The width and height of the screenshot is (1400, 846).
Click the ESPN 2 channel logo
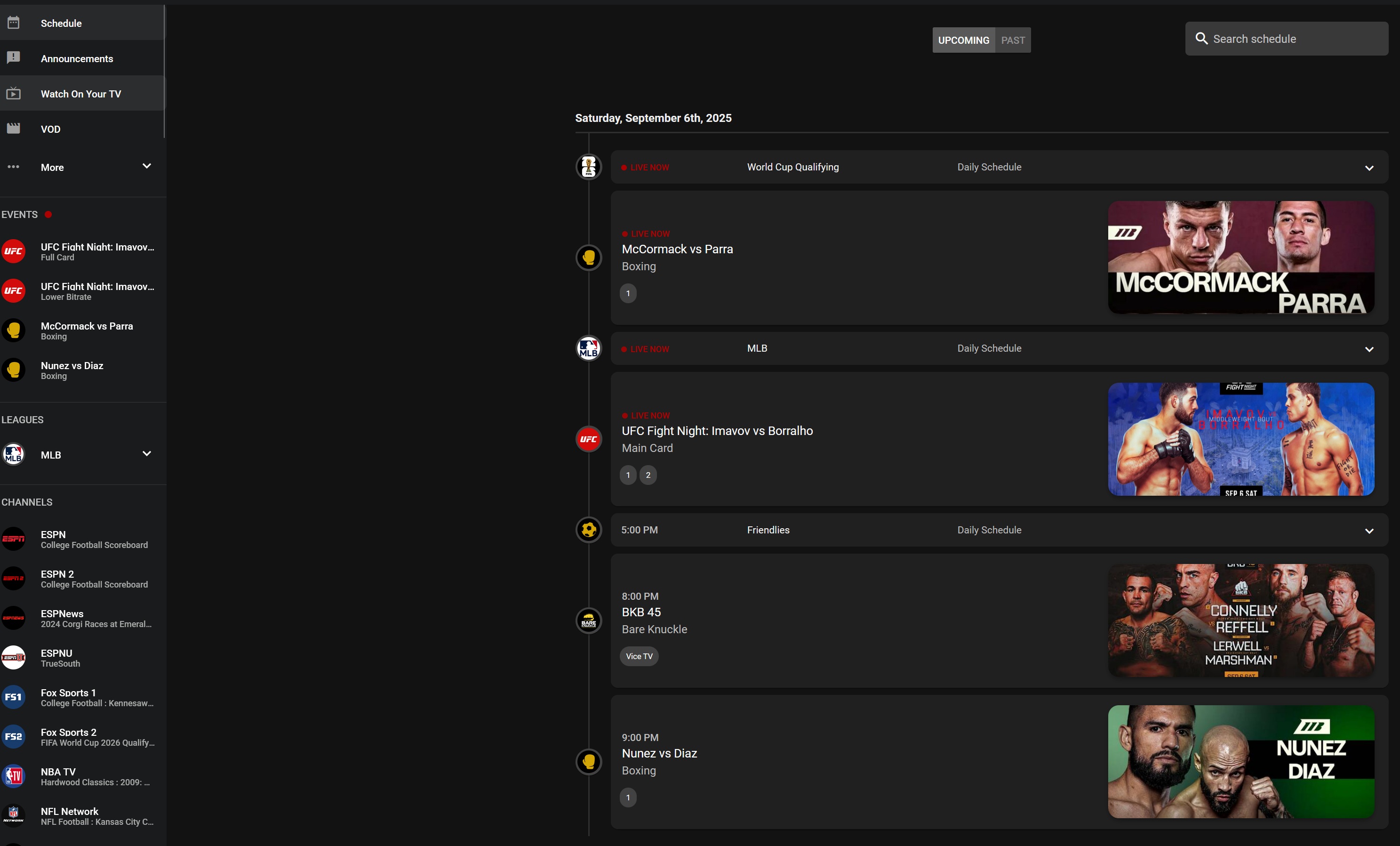tap(14, 579)
